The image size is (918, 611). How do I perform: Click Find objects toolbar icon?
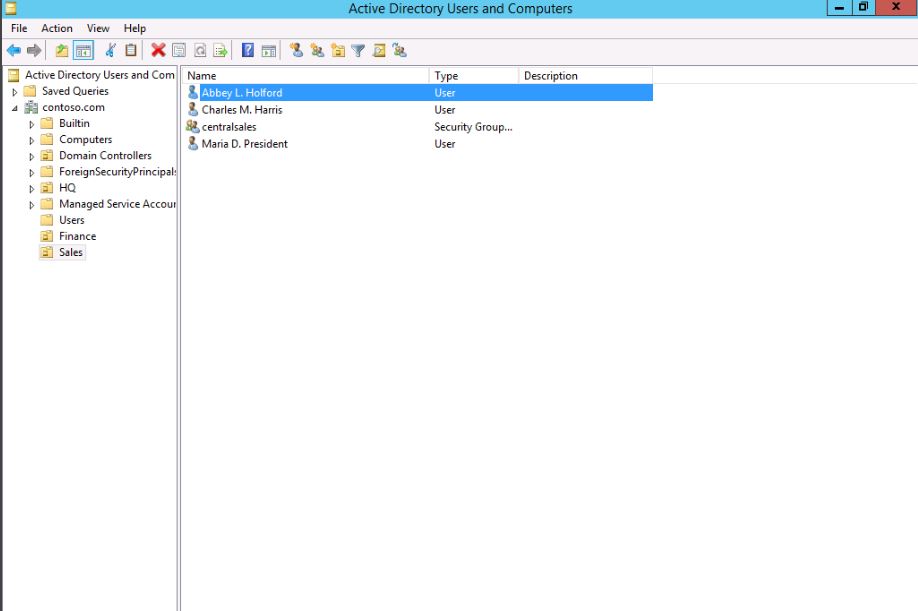[x=379, y=51]
